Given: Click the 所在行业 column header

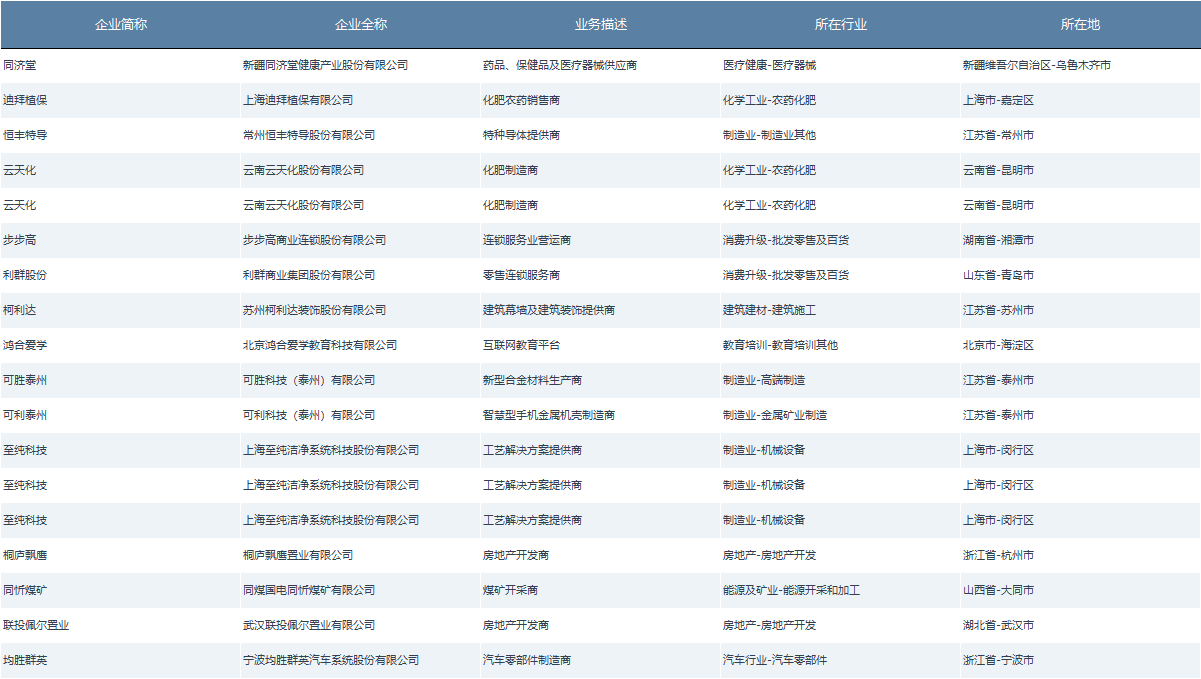Looking at the screenshot, I should coord(841,24).
